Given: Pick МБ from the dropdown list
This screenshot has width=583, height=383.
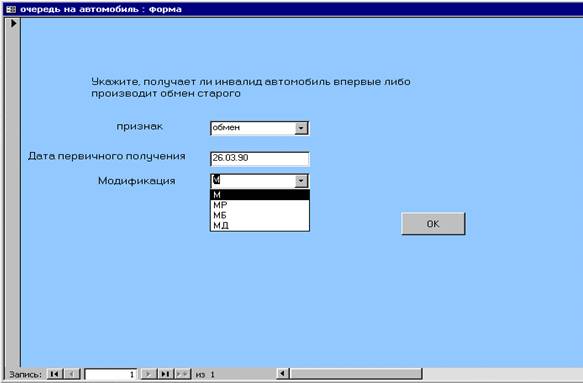Looking at the screenshot, I should pyautogui.click(x=260, y=215).
